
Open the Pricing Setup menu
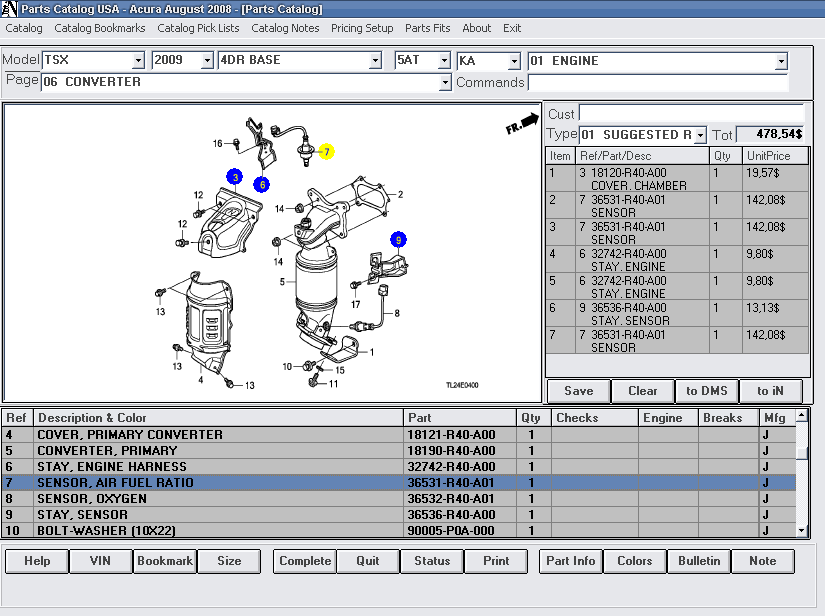pos(362,28)
